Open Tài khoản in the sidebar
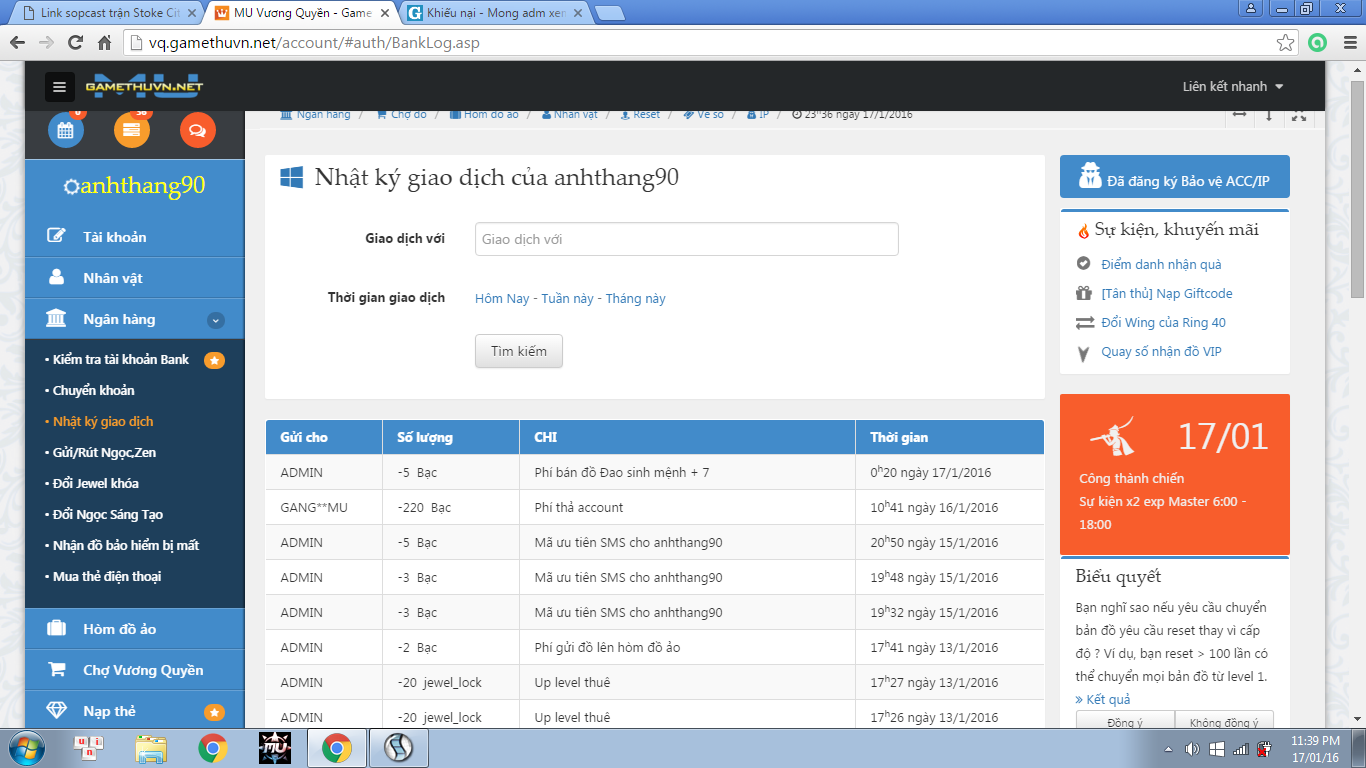 point(114,237)
